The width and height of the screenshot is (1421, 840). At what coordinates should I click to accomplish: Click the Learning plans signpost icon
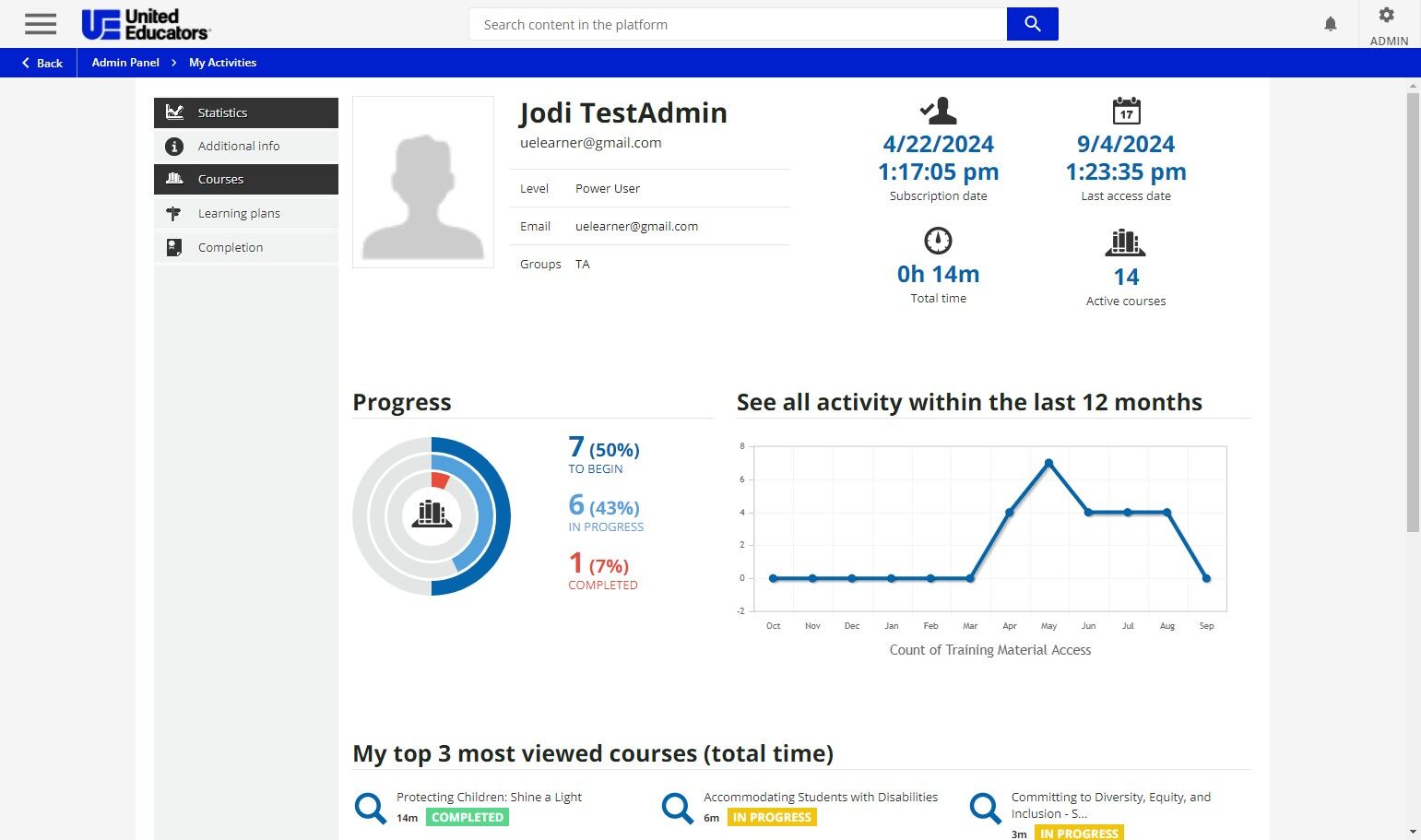coord(173,214)
